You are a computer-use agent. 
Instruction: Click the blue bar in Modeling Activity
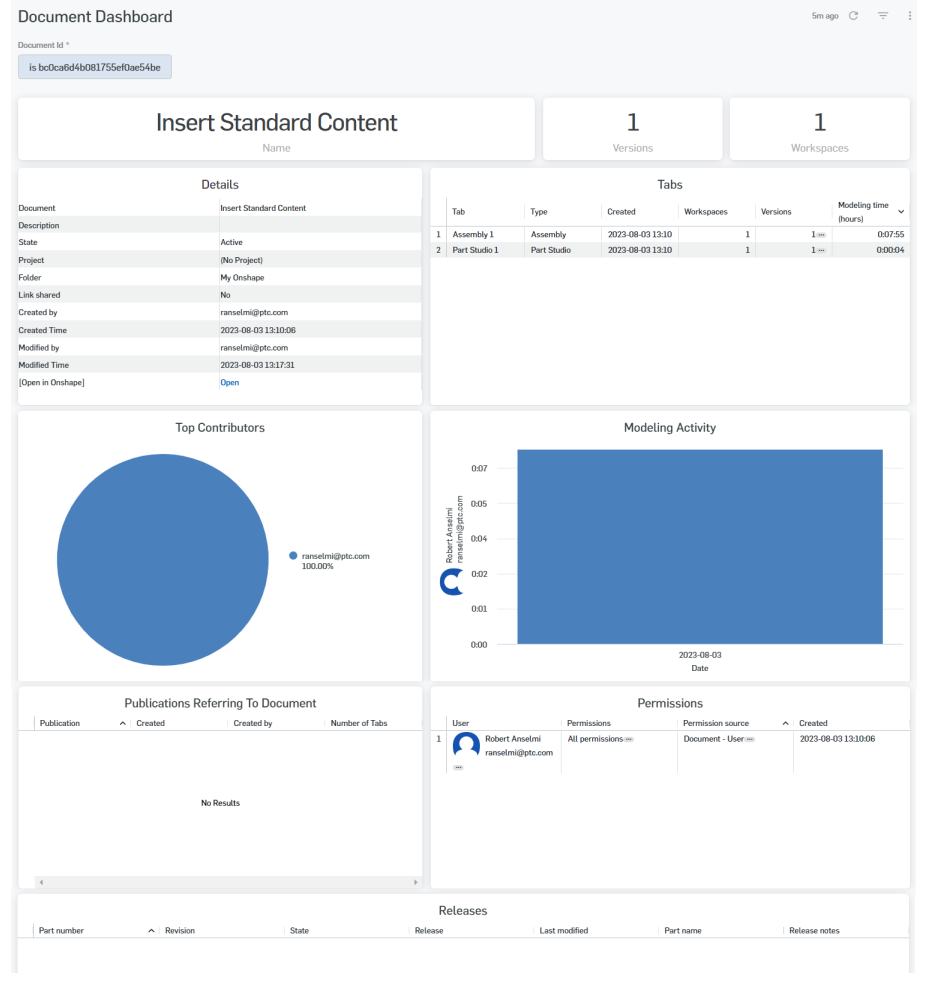[699, 546]
